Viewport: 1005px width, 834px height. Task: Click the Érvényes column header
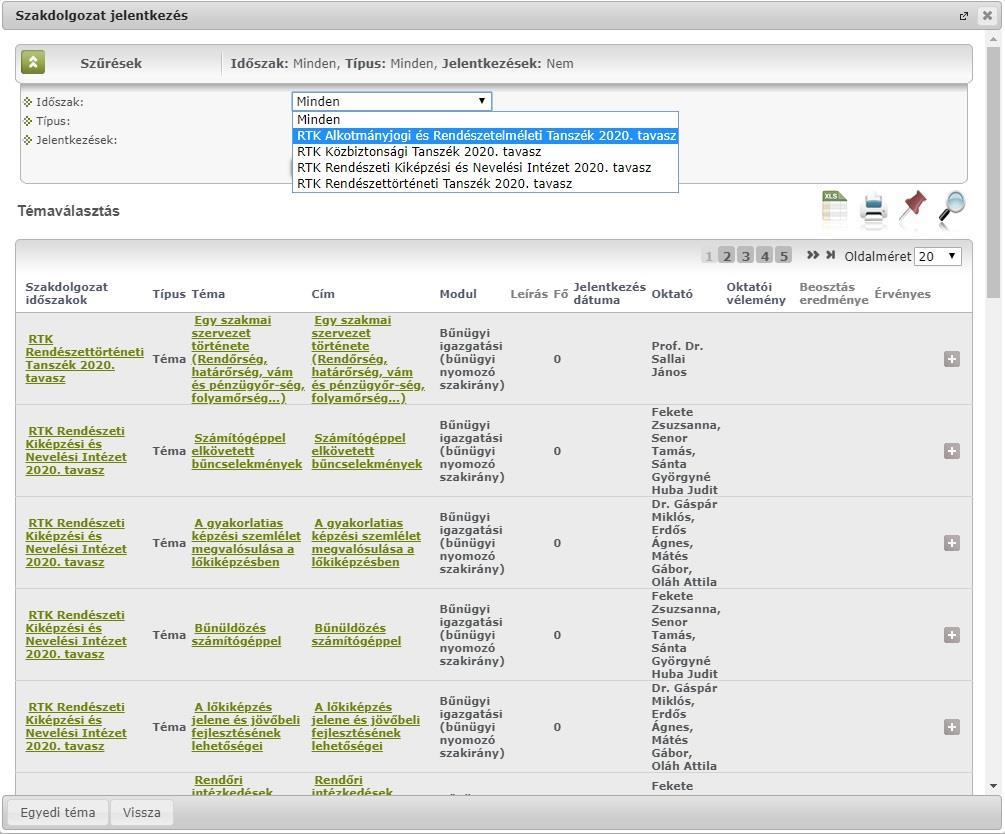point(902,294)
